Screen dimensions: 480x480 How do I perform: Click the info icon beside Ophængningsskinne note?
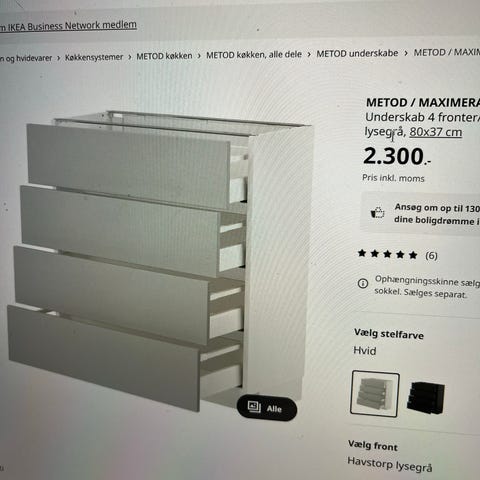coord(363,283)
